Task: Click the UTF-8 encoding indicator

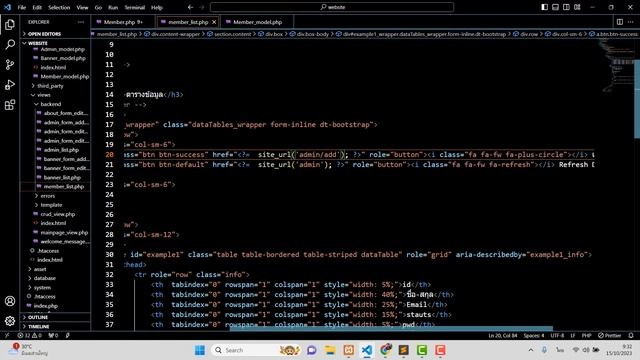Action: [x=557, y=336]
